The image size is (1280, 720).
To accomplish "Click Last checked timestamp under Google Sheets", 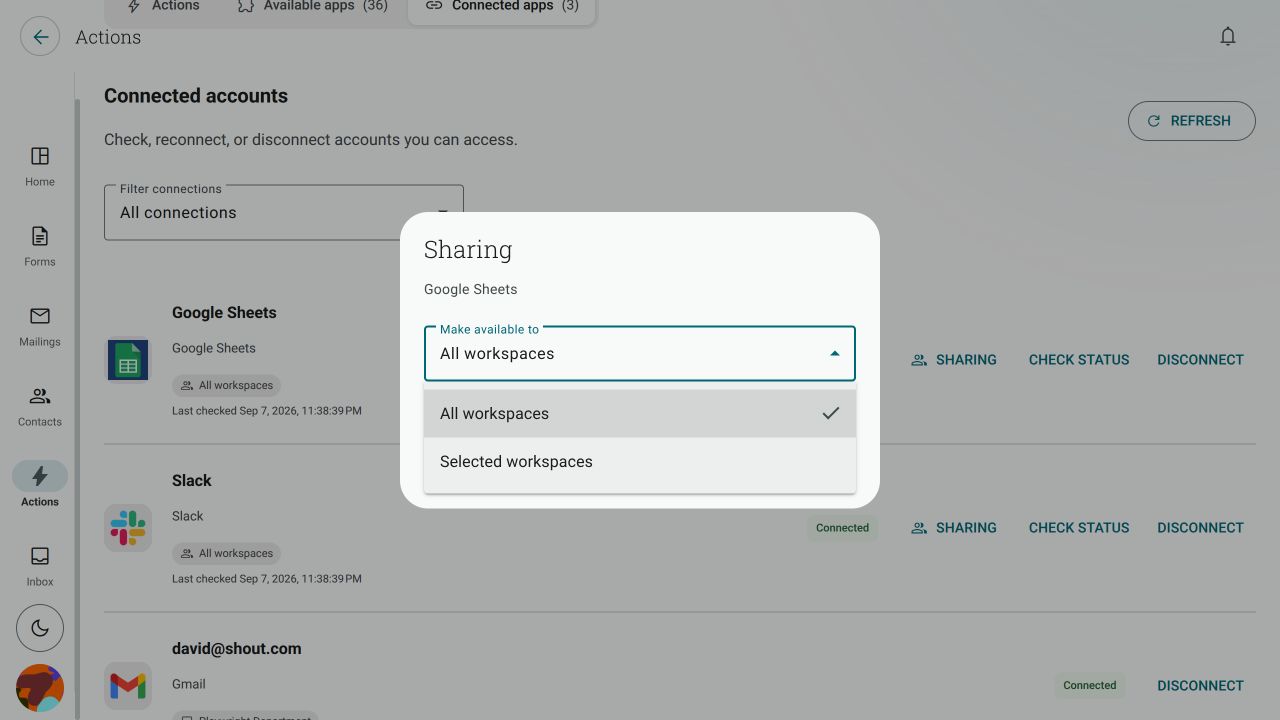I will 267,410.
